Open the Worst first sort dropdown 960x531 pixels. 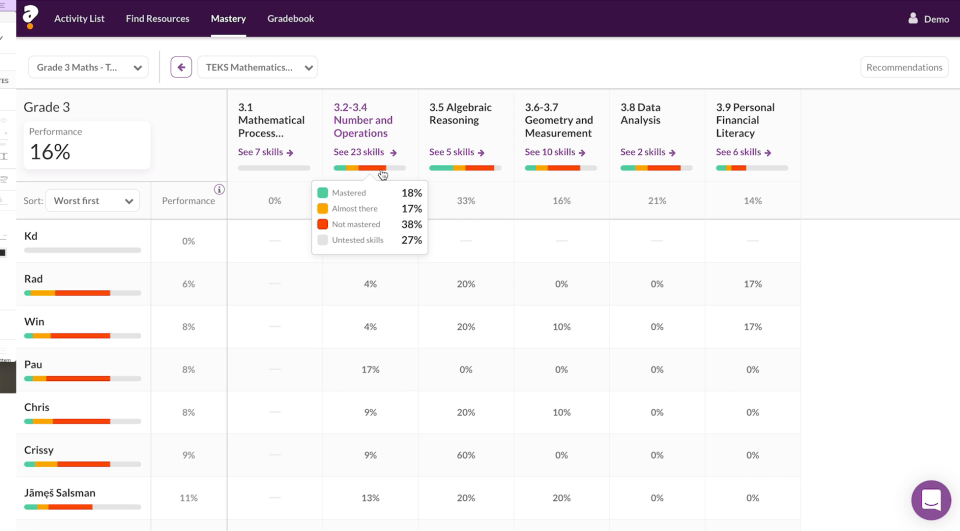pyautogui.click(x=92, y=201)
